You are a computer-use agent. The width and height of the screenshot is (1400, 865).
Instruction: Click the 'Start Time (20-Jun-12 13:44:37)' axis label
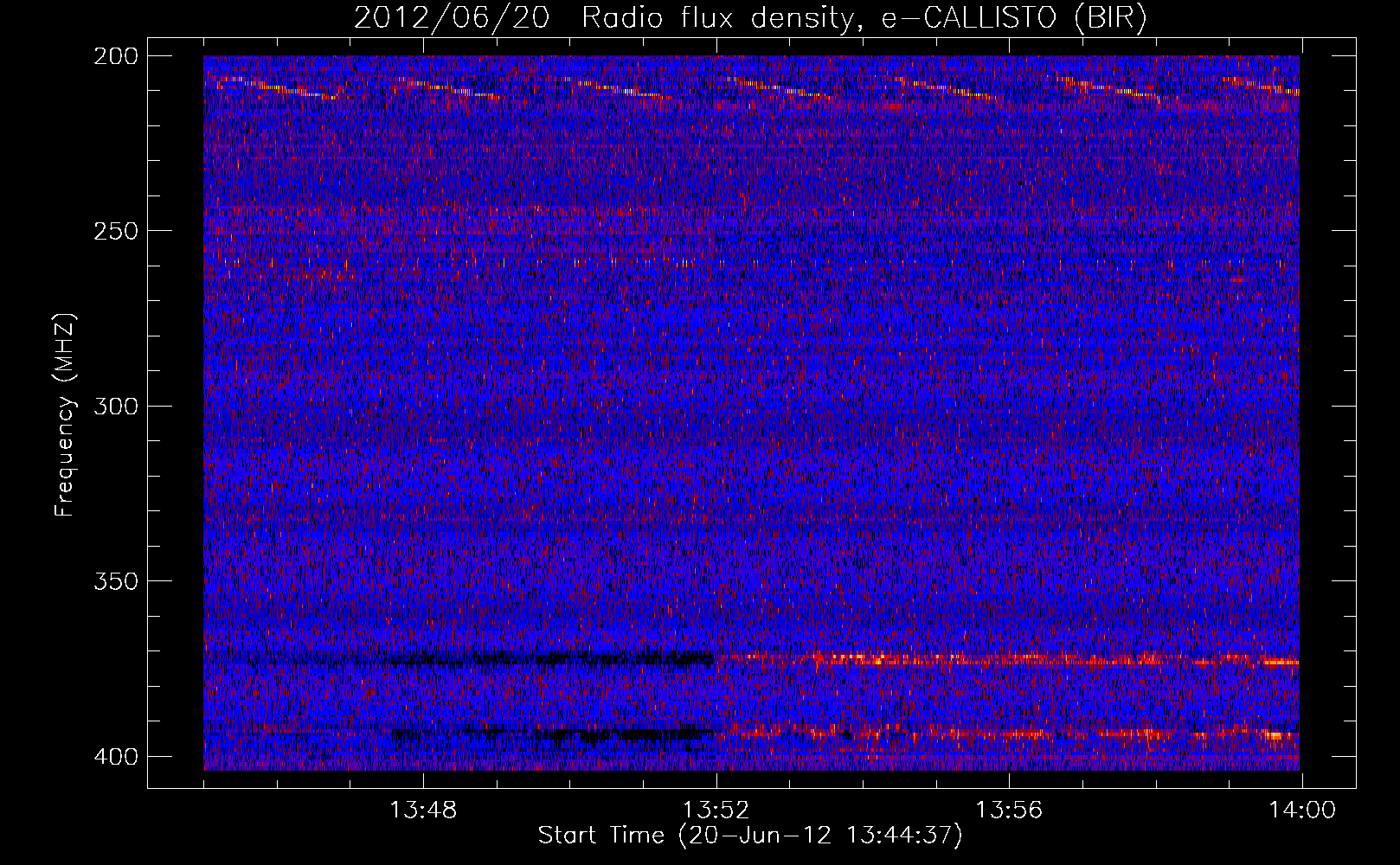pos(750,836)
